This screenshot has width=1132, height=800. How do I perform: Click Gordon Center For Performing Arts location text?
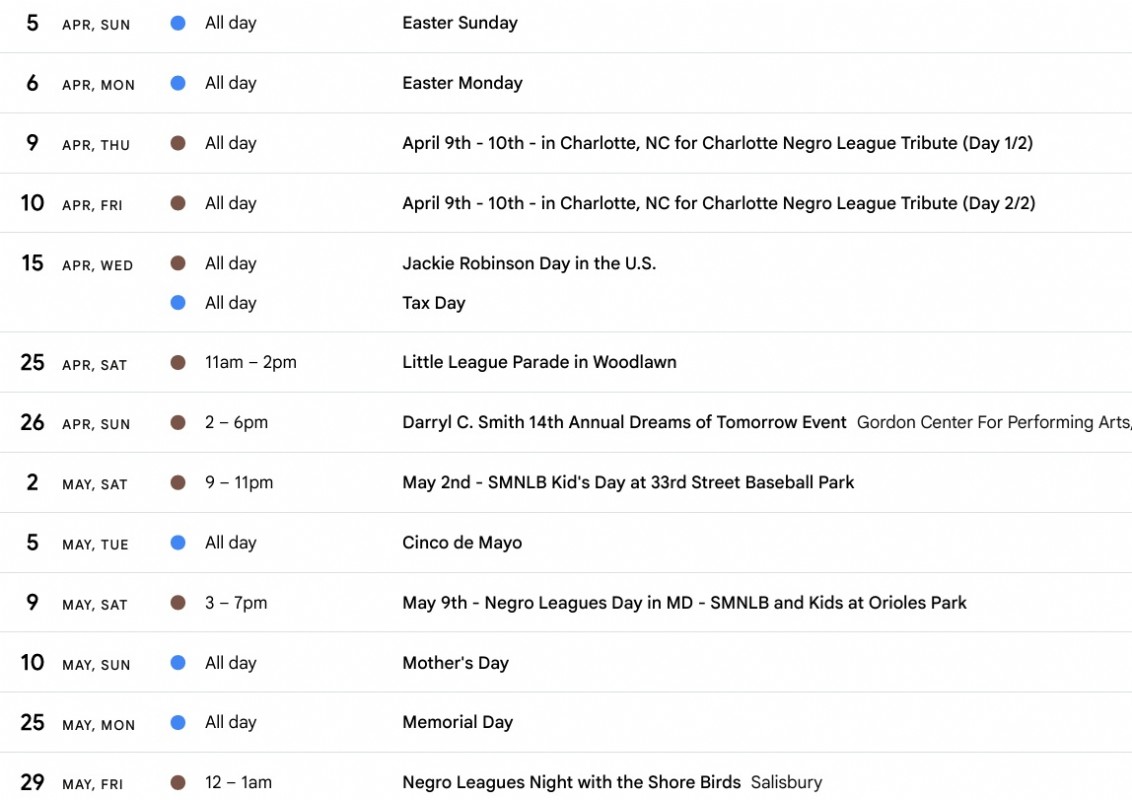pyautogui.click(x=992, y=422)
